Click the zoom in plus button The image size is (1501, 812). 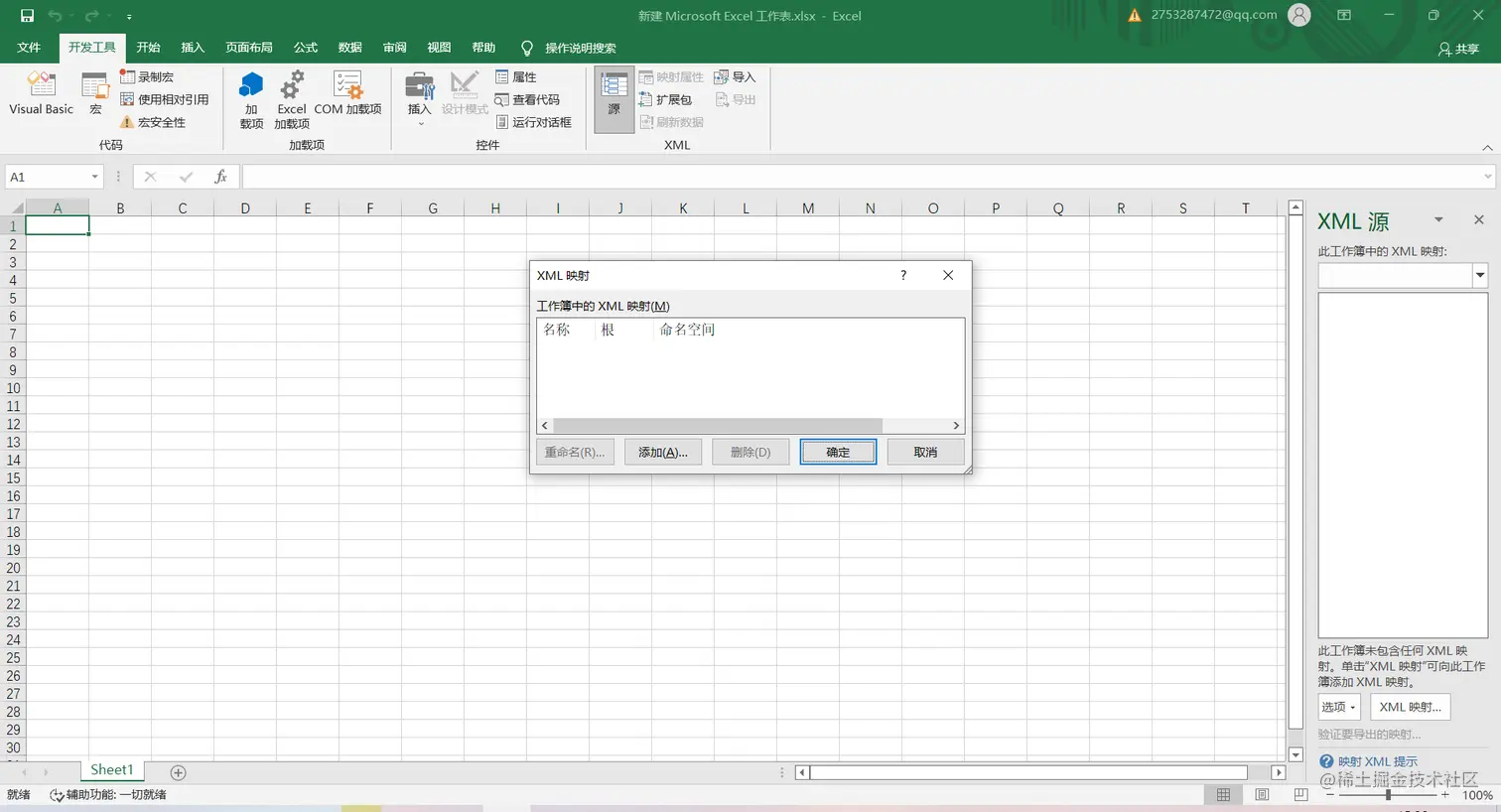coord(1445,795)
